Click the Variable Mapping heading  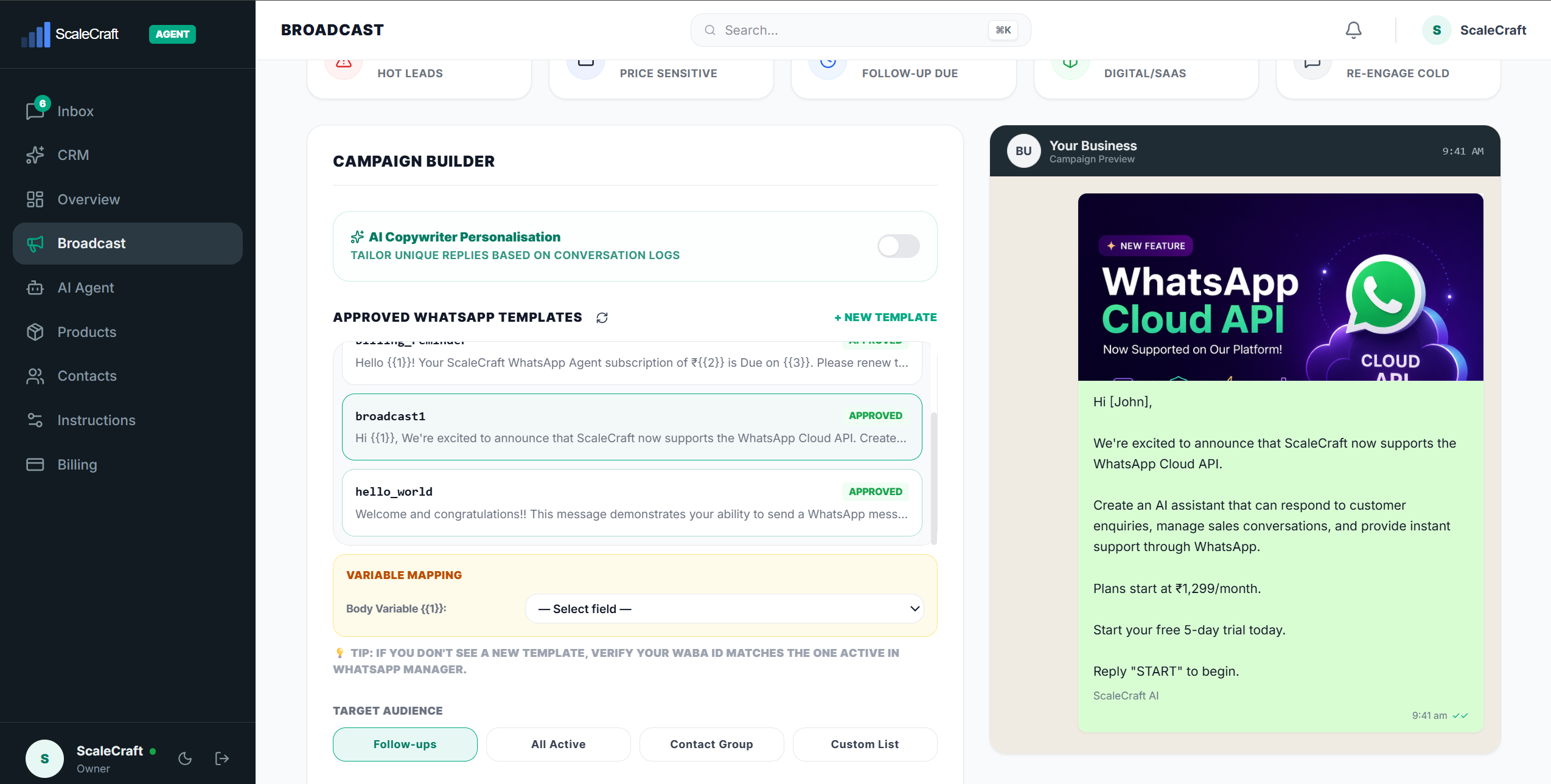[404, 575]
